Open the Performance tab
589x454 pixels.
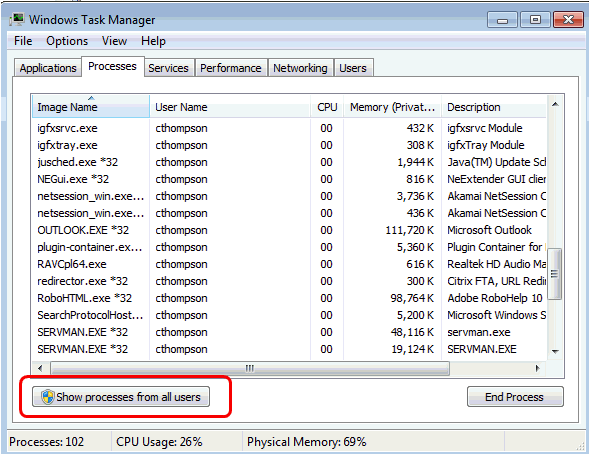[x=231, y=68]
